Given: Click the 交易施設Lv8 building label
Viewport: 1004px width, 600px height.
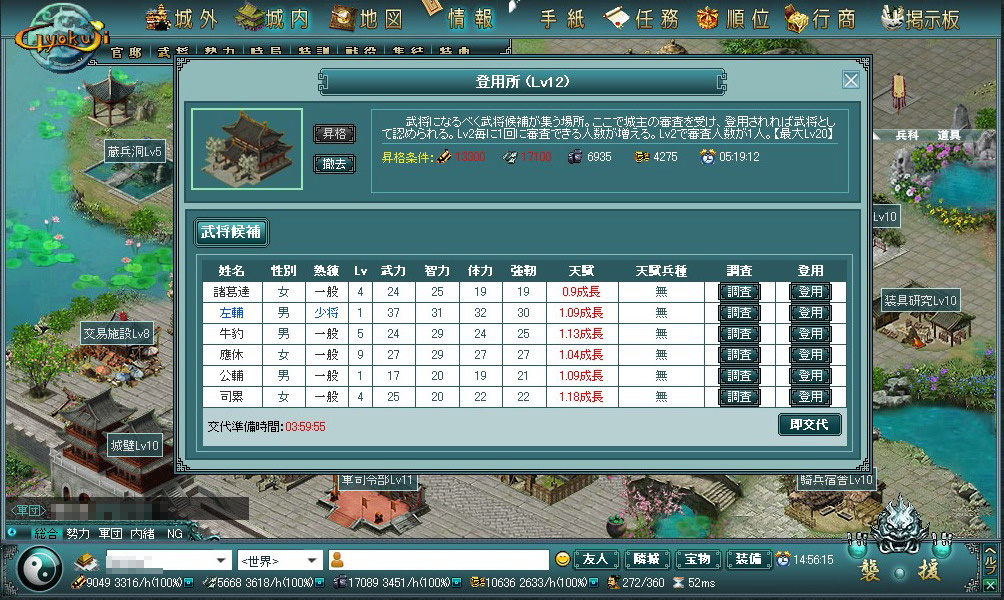Looking at the screenshot, I should click(117, 334).
